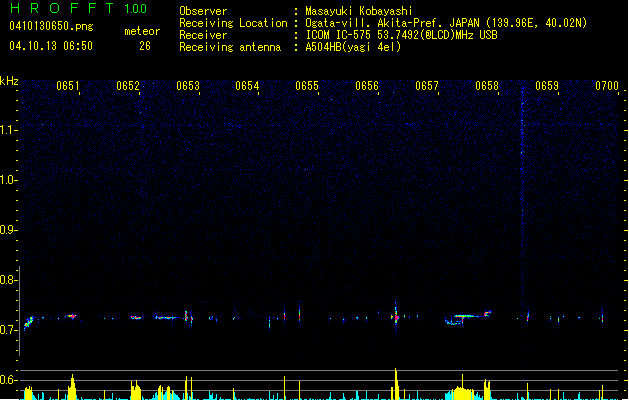The height and width of the screenshot is (400, 629).
Task: Click the 0656 time marker
Action: [367, 86]
